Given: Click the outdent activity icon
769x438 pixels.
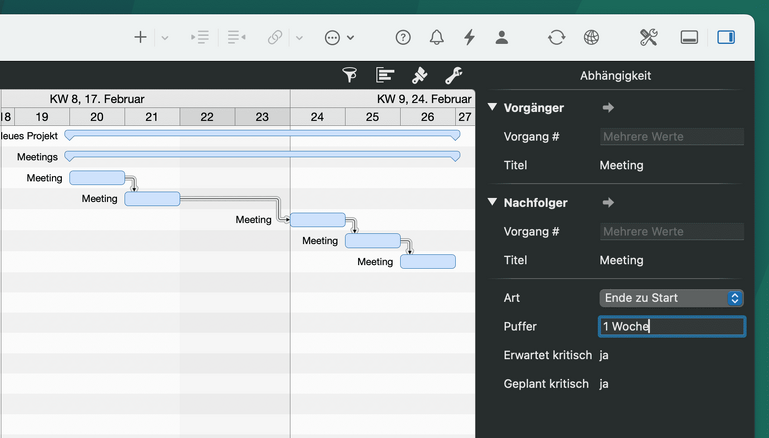Looking at the screenshot, I should [x=236, y=37].
